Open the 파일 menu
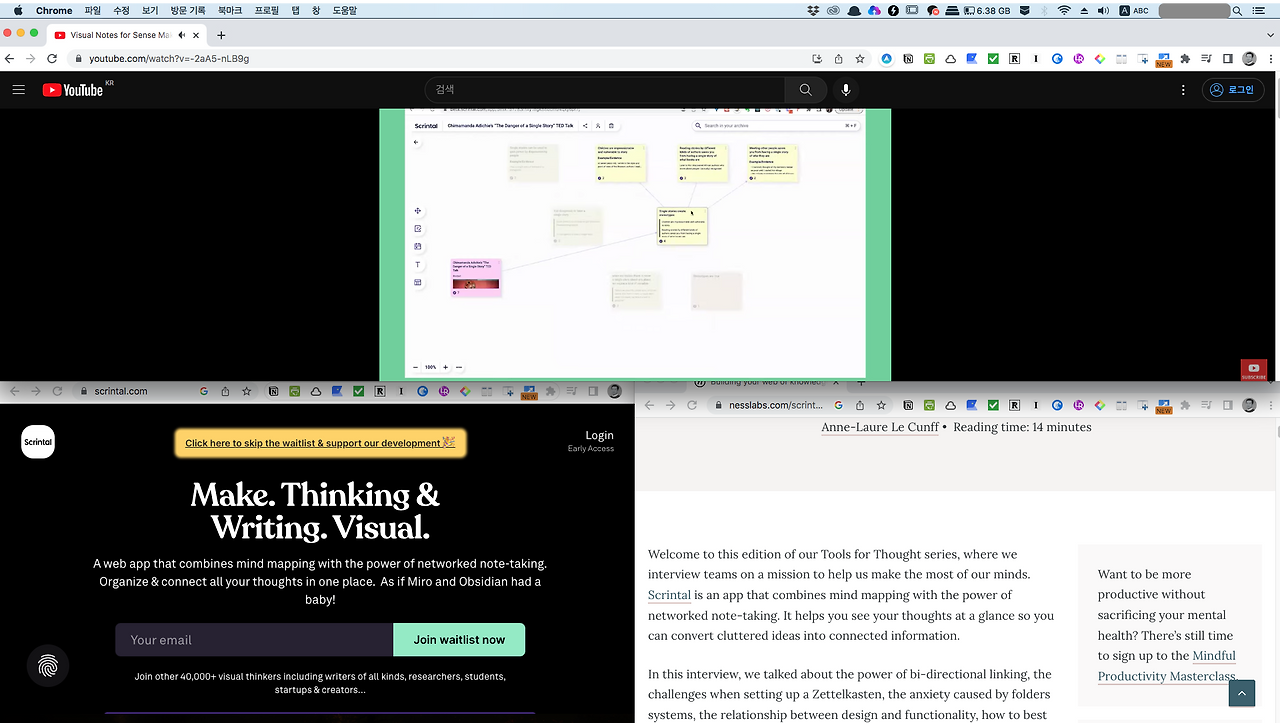 pos(93,10)
